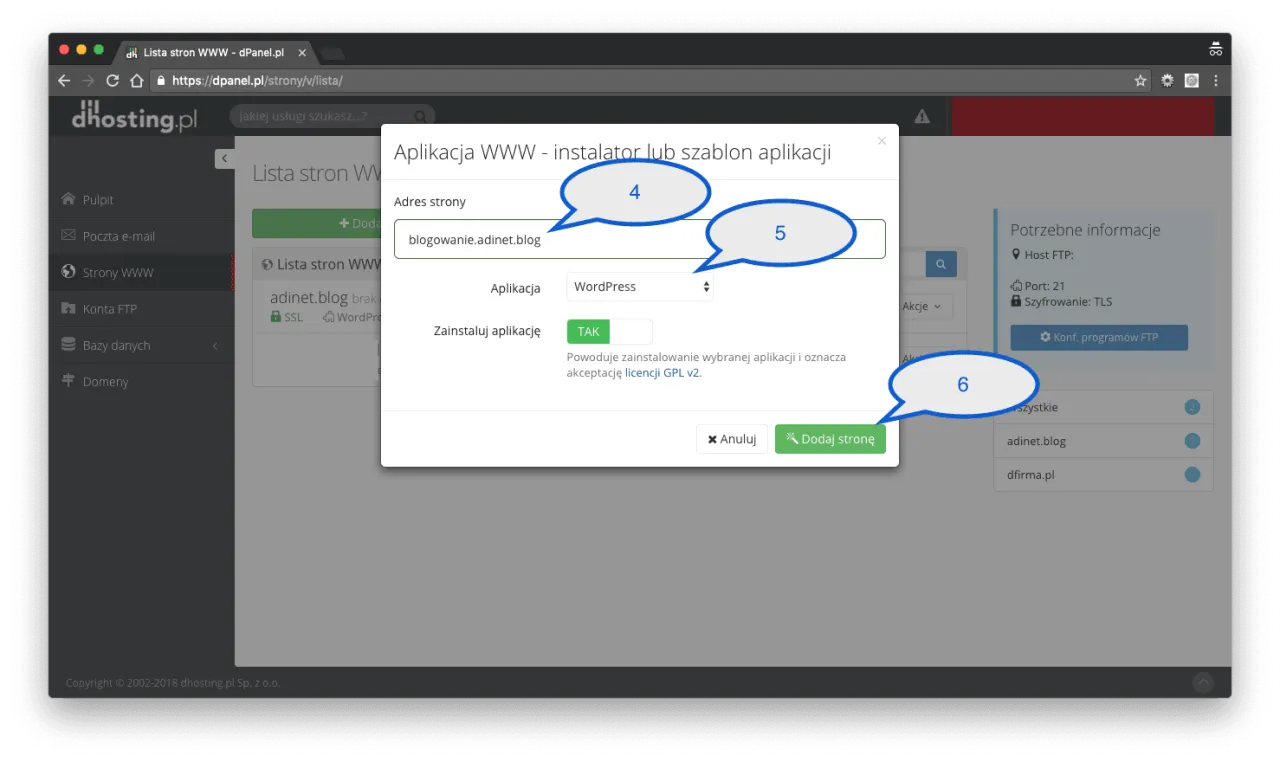Open the Aplikacja dropdown showing WordPress
Screen dimensions: 1280x762
(x=640, y=287)
